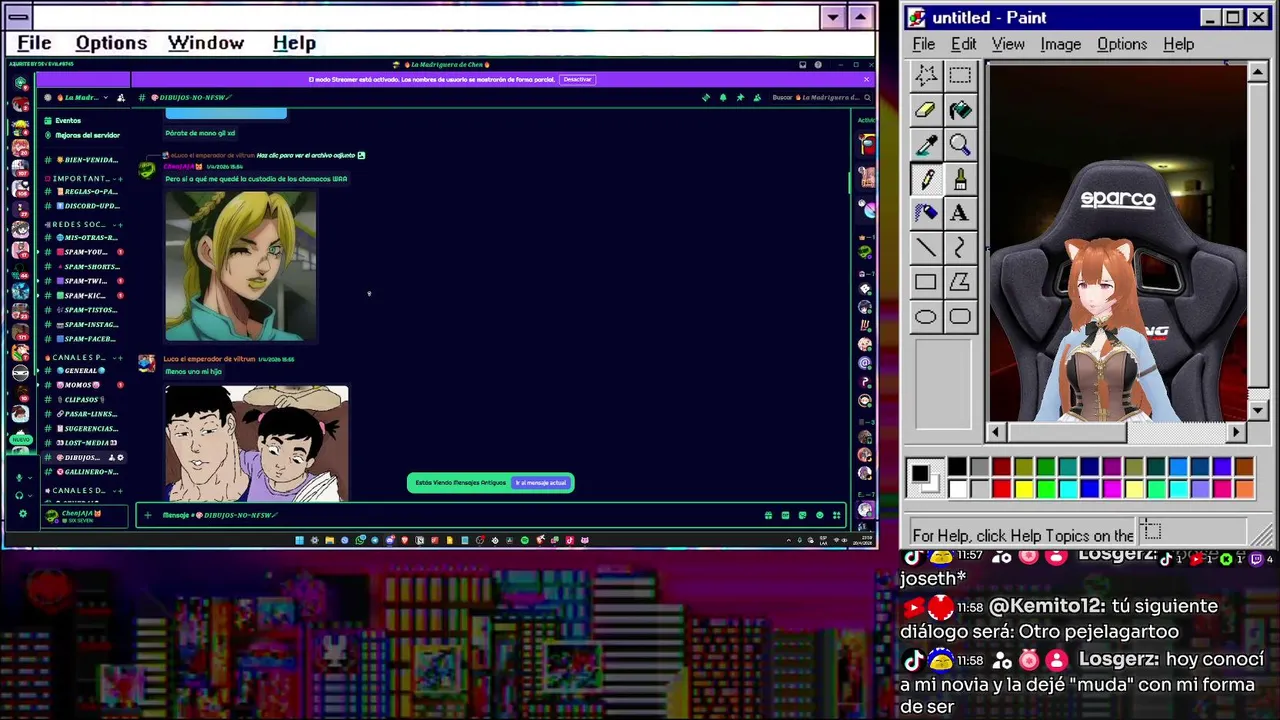1280x720 pixels.
Task: Expand the CANALES D... channel category
Action: point(84,490)
